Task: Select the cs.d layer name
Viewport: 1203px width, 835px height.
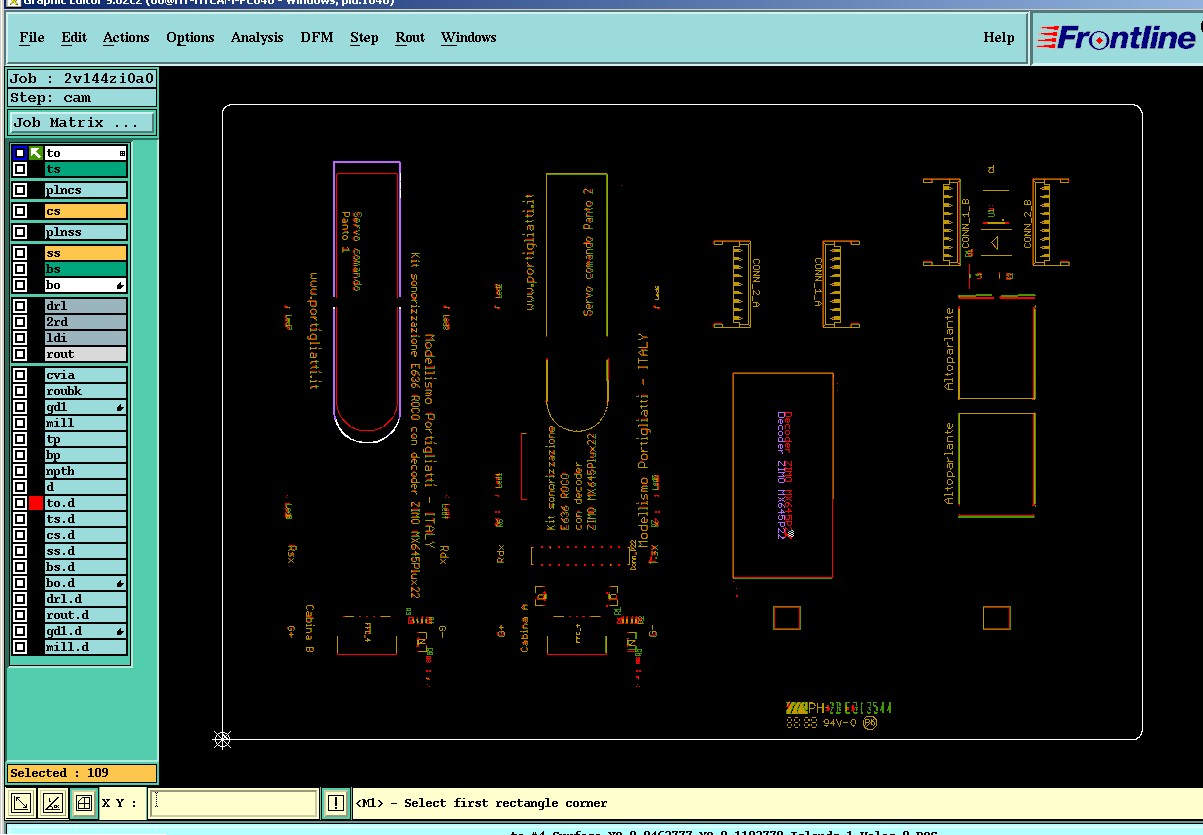Action: (x=85, y=535)
